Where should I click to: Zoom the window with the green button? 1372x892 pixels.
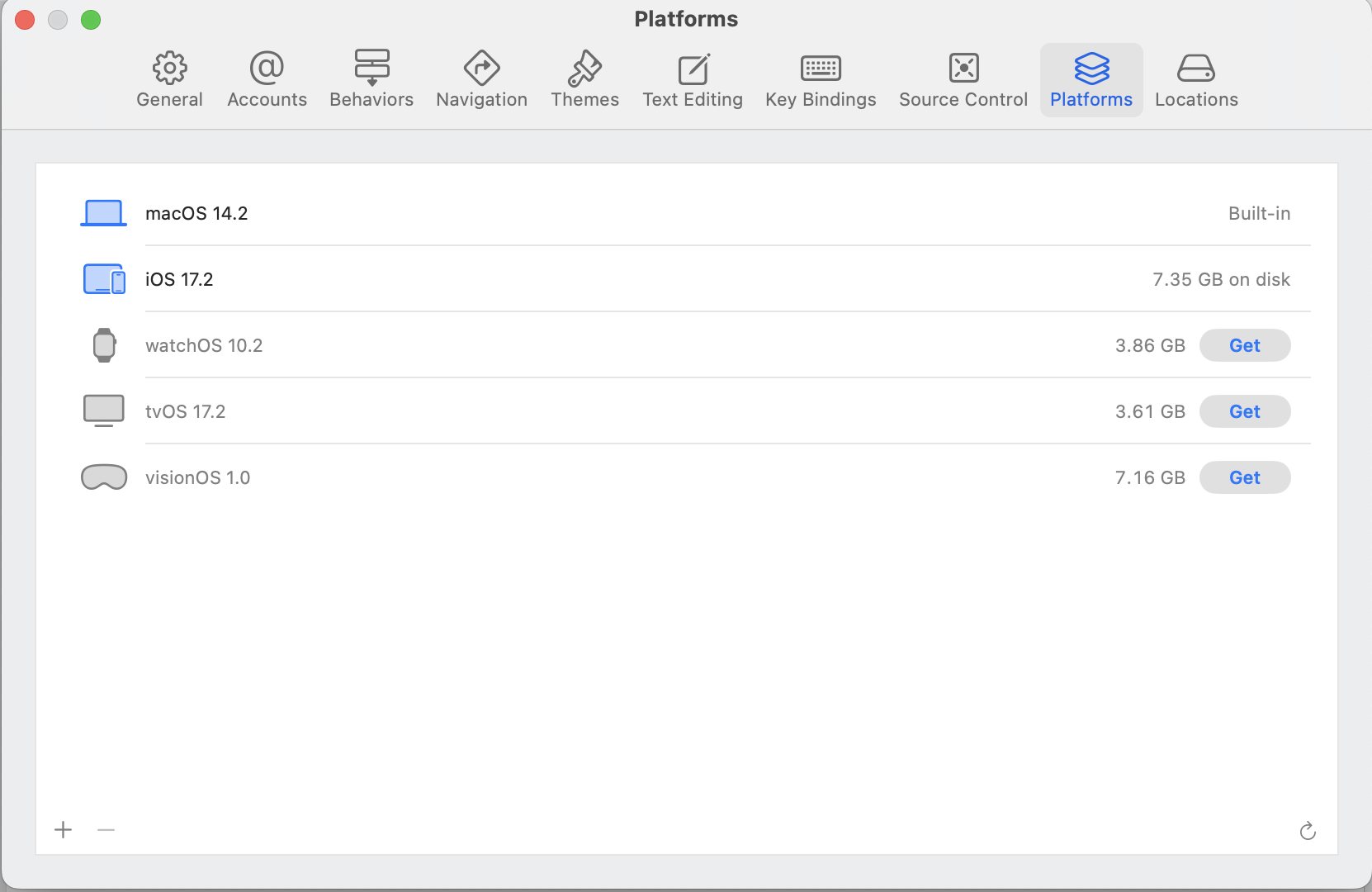point(91,20)
